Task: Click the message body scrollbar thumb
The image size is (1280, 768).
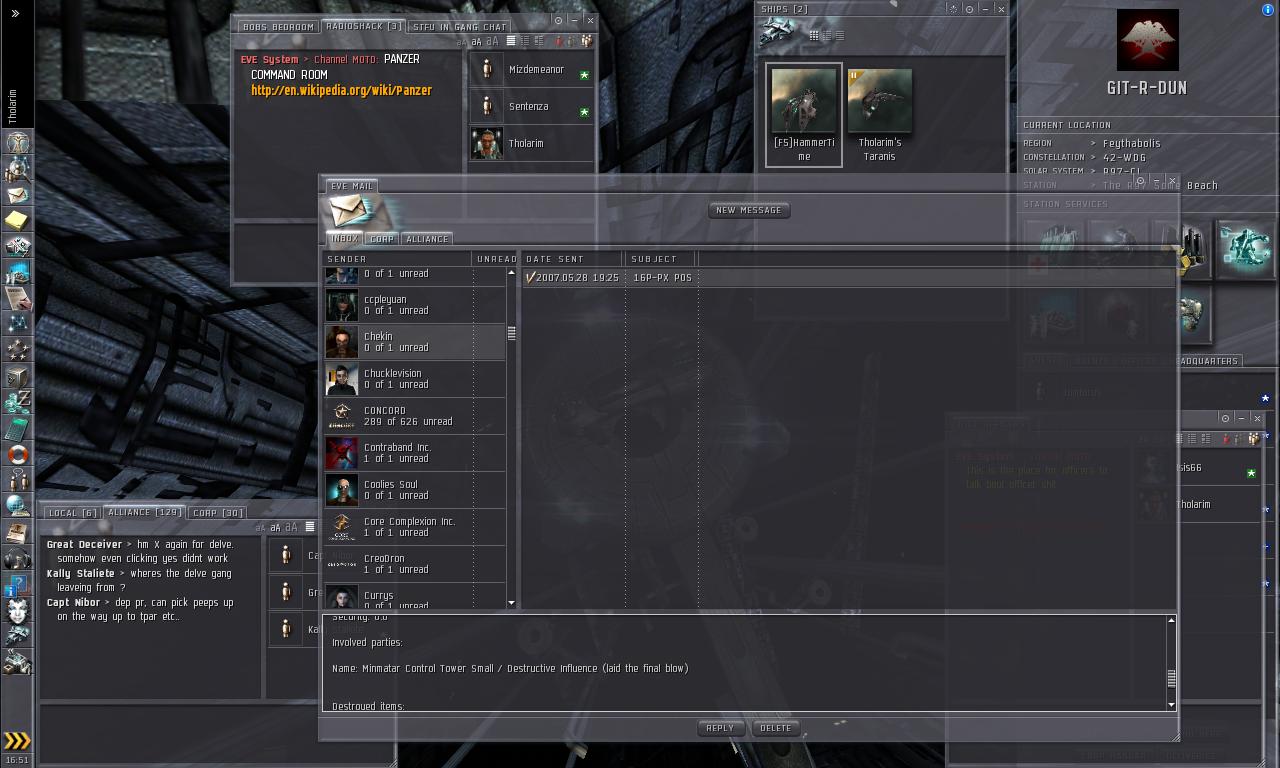Action: click(x=1171, y=677)
